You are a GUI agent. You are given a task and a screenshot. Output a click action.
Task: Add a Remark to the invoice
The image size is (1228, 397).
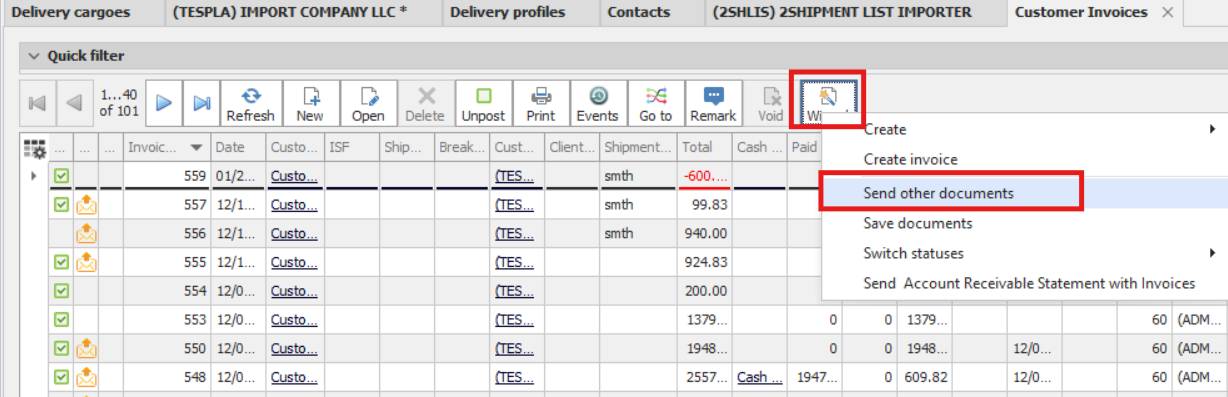(x=713, y=103)
